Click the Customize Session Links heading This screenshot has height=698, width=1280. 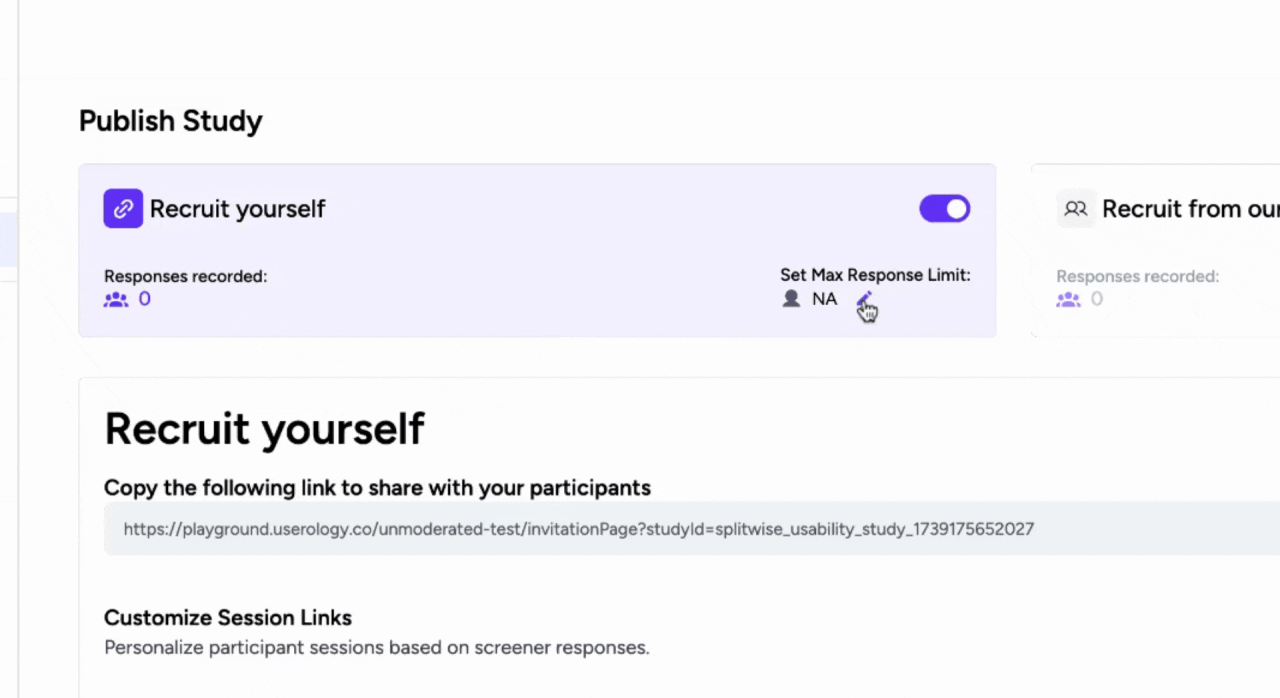point(227,618)
